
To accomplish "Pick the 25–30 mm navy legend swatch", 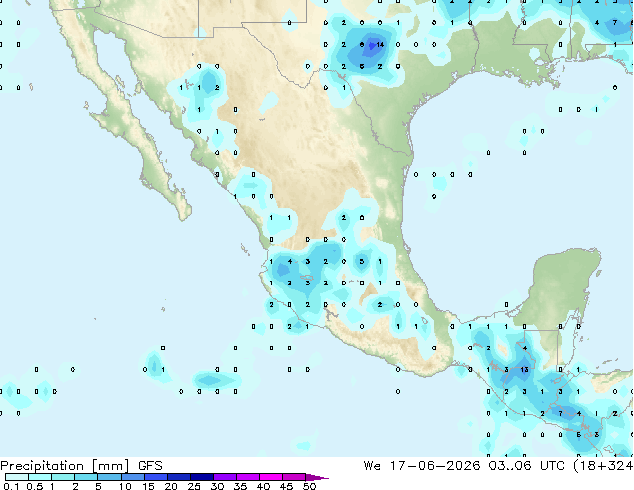I will click(202, 477).
